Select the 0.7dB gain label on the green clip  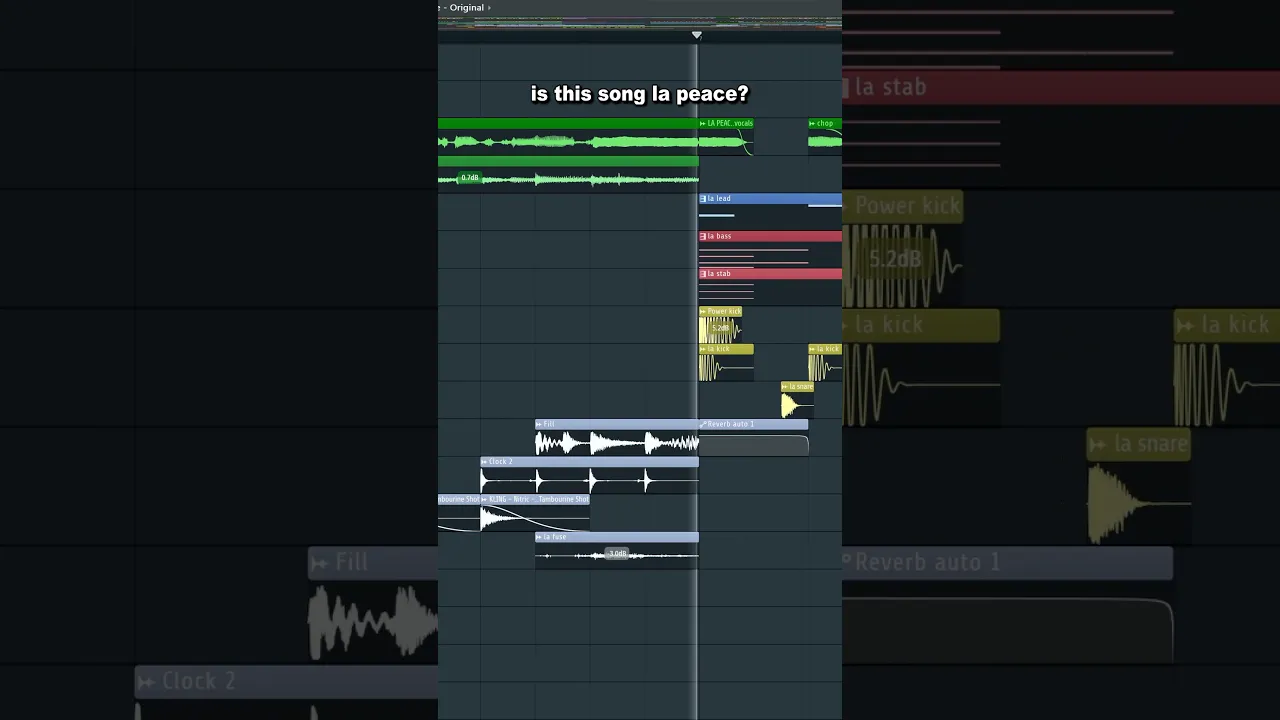pos(469,178)
